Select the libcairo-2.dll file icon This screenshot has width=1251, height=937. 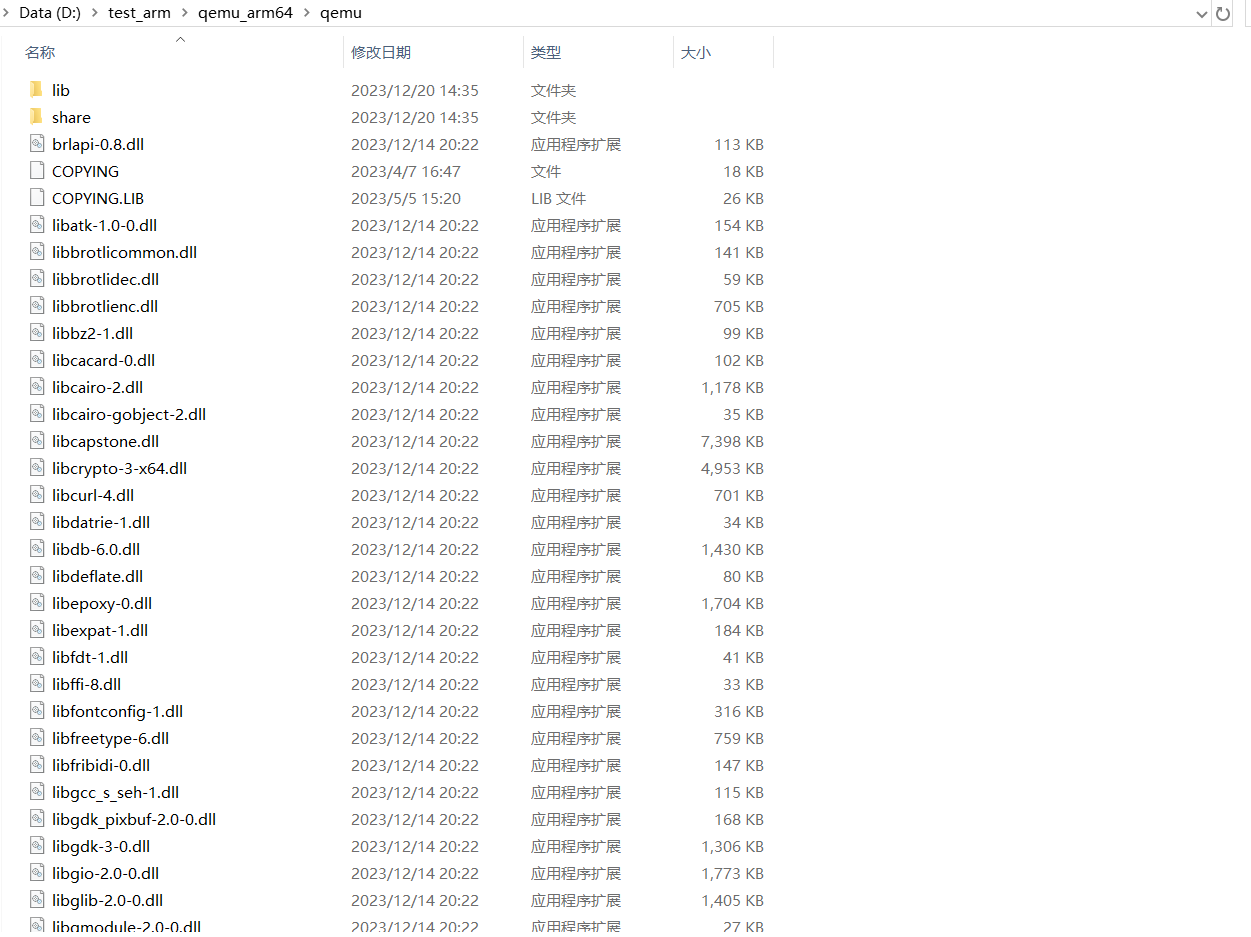[37, 387]
